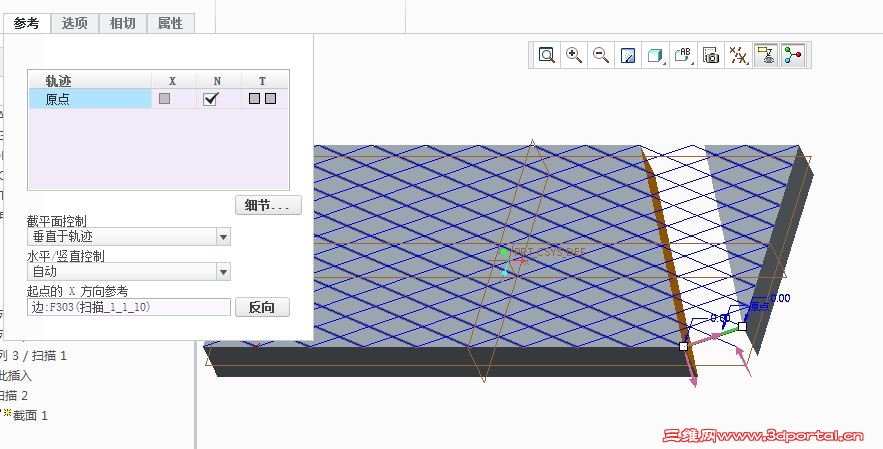
Task: Uncheck the N checkbox for 原点 trajectory
Action: 211,99
